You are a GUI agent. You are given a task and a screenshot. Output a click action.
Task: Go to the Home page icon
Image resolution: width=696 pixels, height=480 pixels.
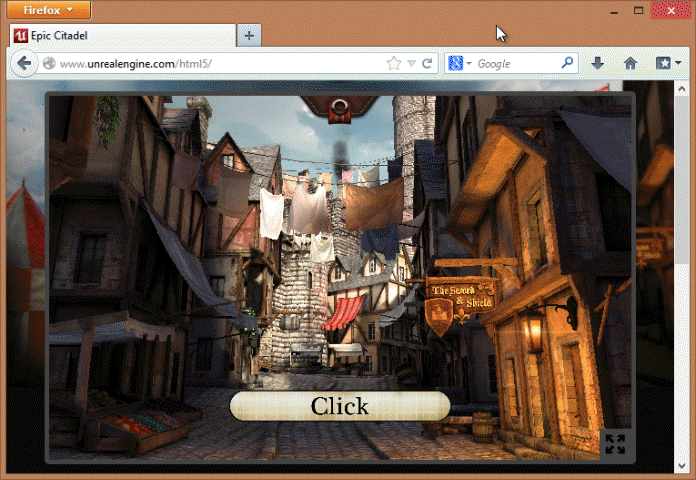click(630, 63)
